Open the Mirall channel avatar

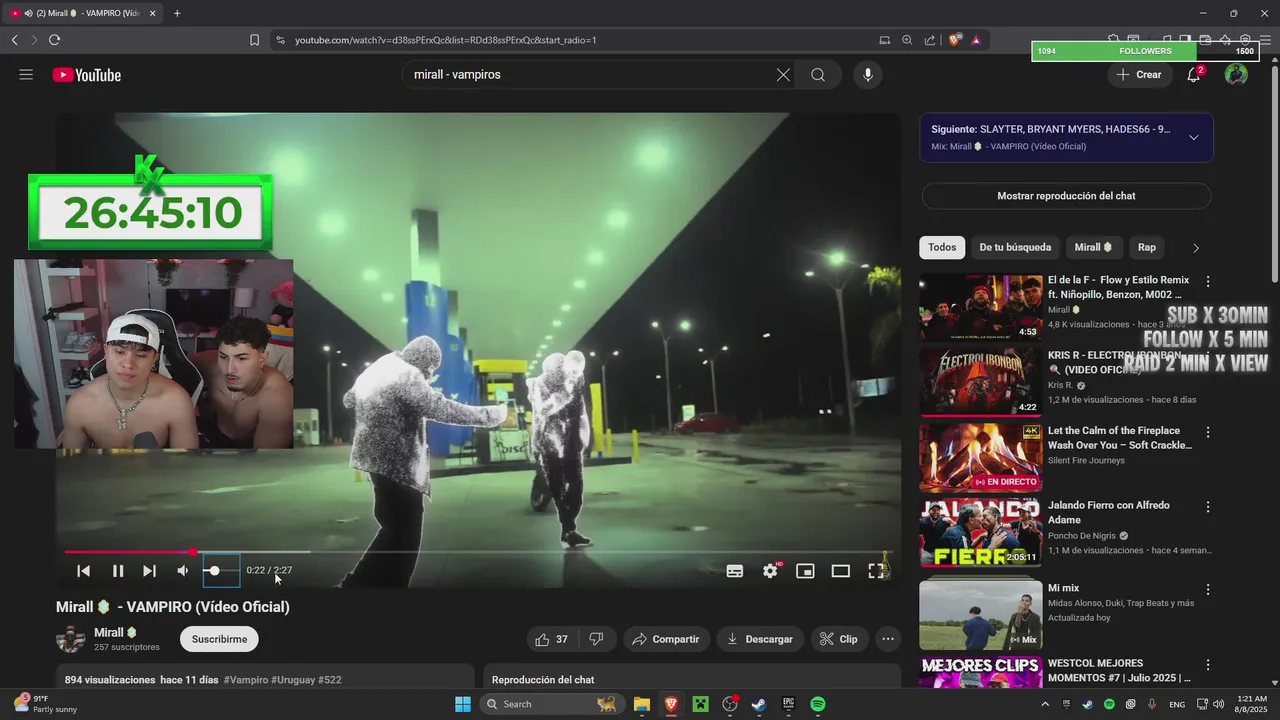pyautogui.click(x=71, y=639)
